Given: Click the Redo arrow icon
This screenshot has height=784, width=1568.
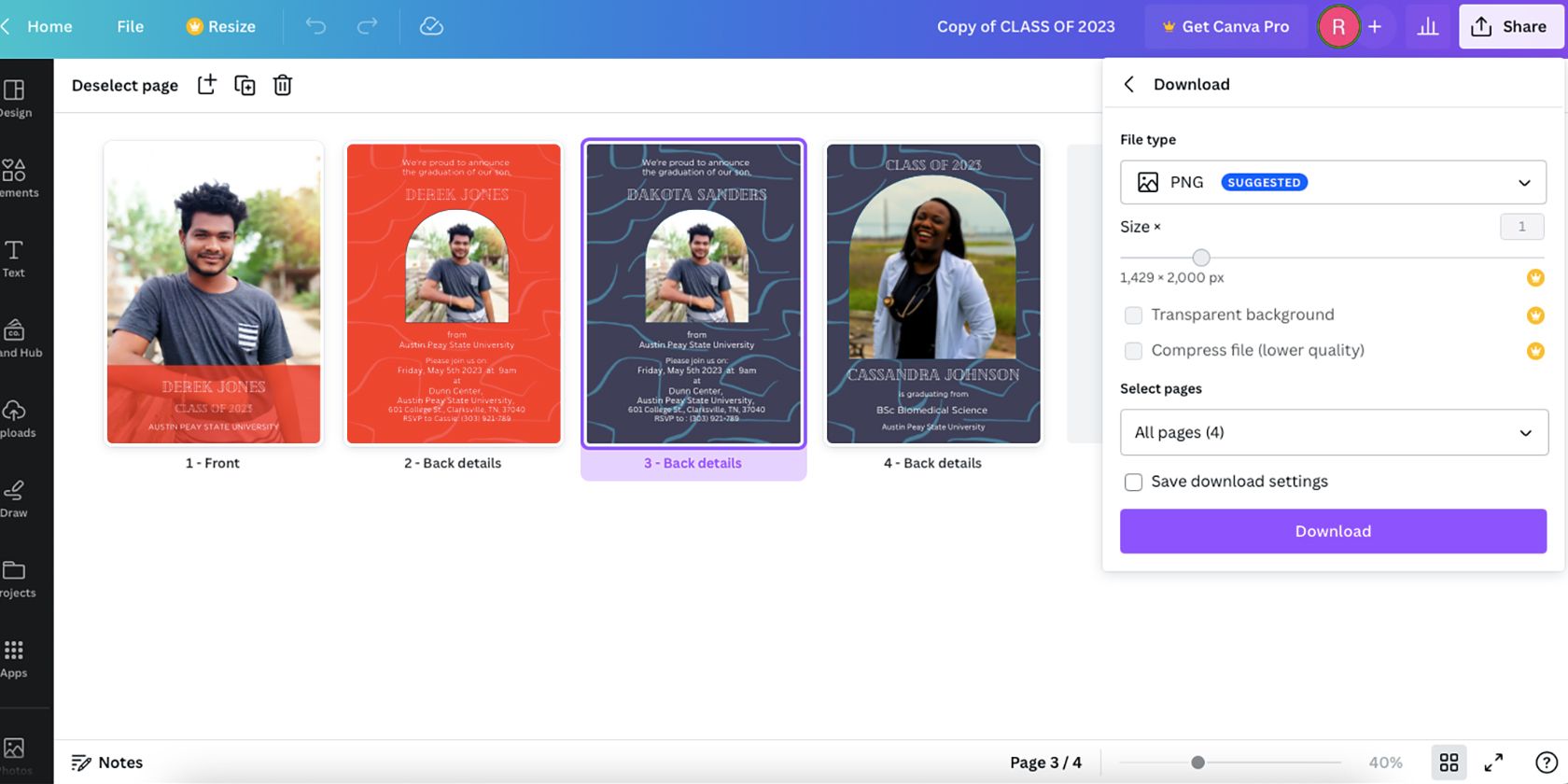Looking at the screenshot, I should click(368, 26).
